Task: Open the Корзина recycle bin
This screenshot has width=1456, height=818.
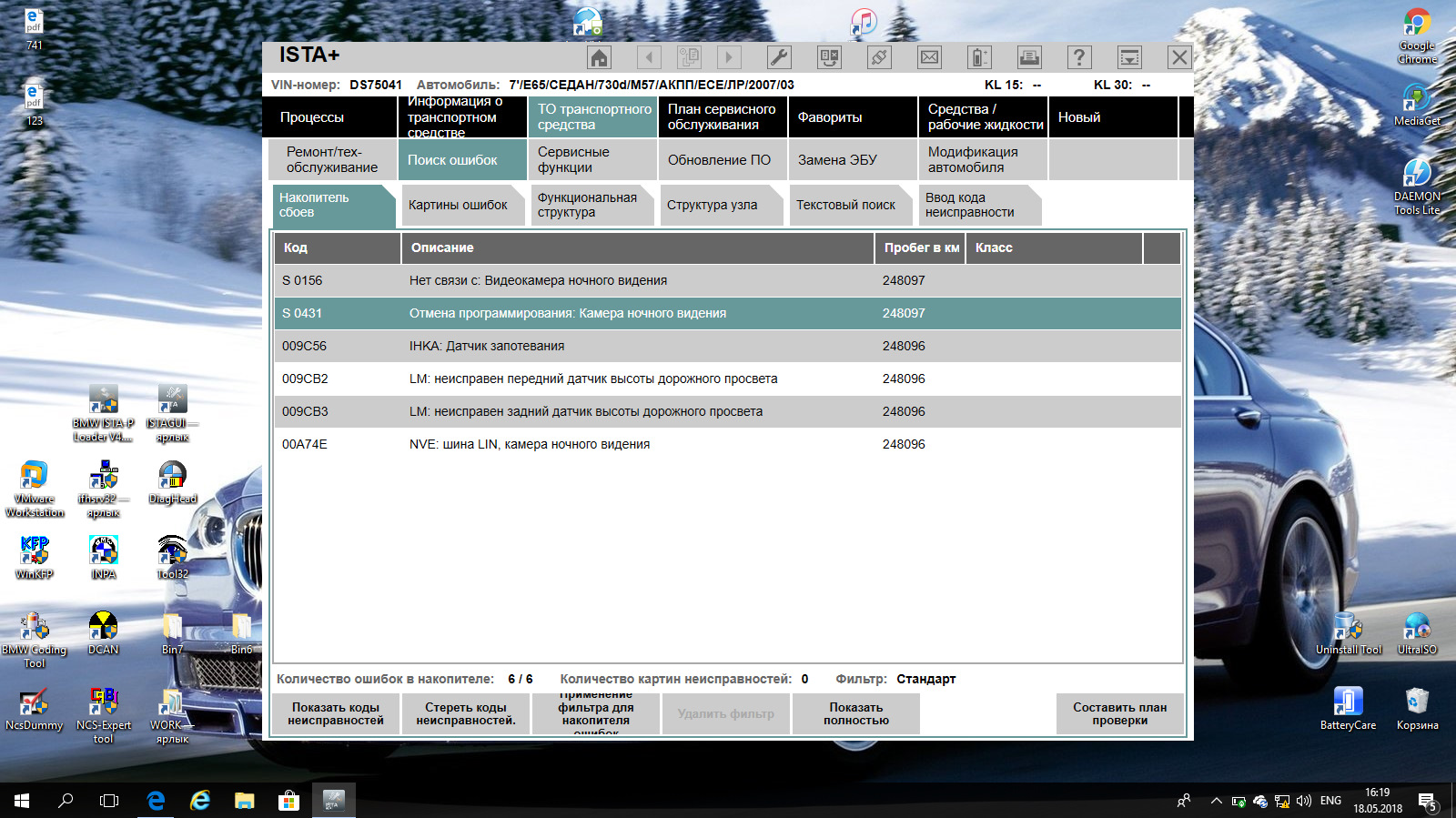Action: [x=1417, y=709]
